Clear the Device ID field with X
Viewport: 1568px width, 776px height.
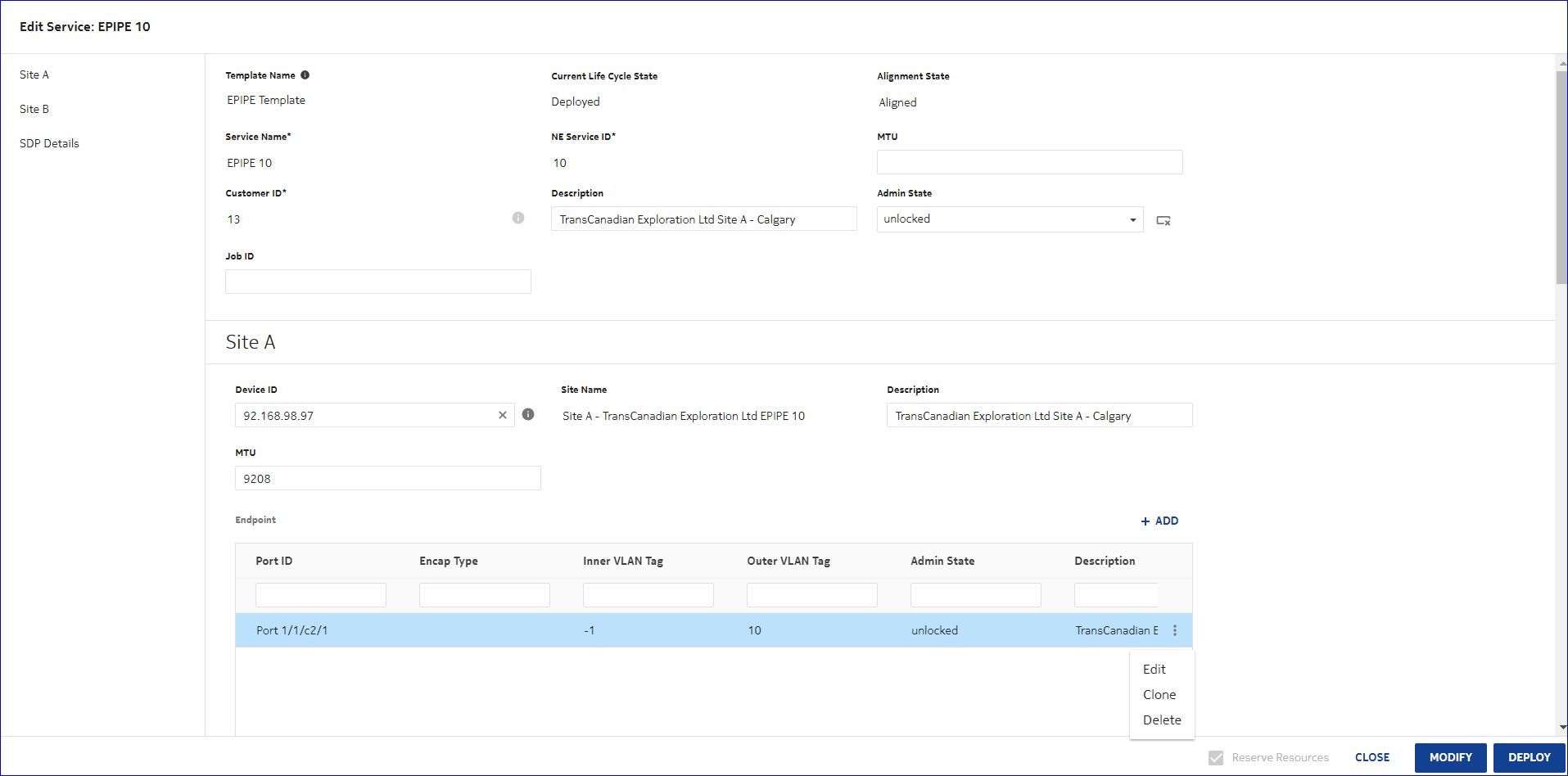(x=503, y=415)
